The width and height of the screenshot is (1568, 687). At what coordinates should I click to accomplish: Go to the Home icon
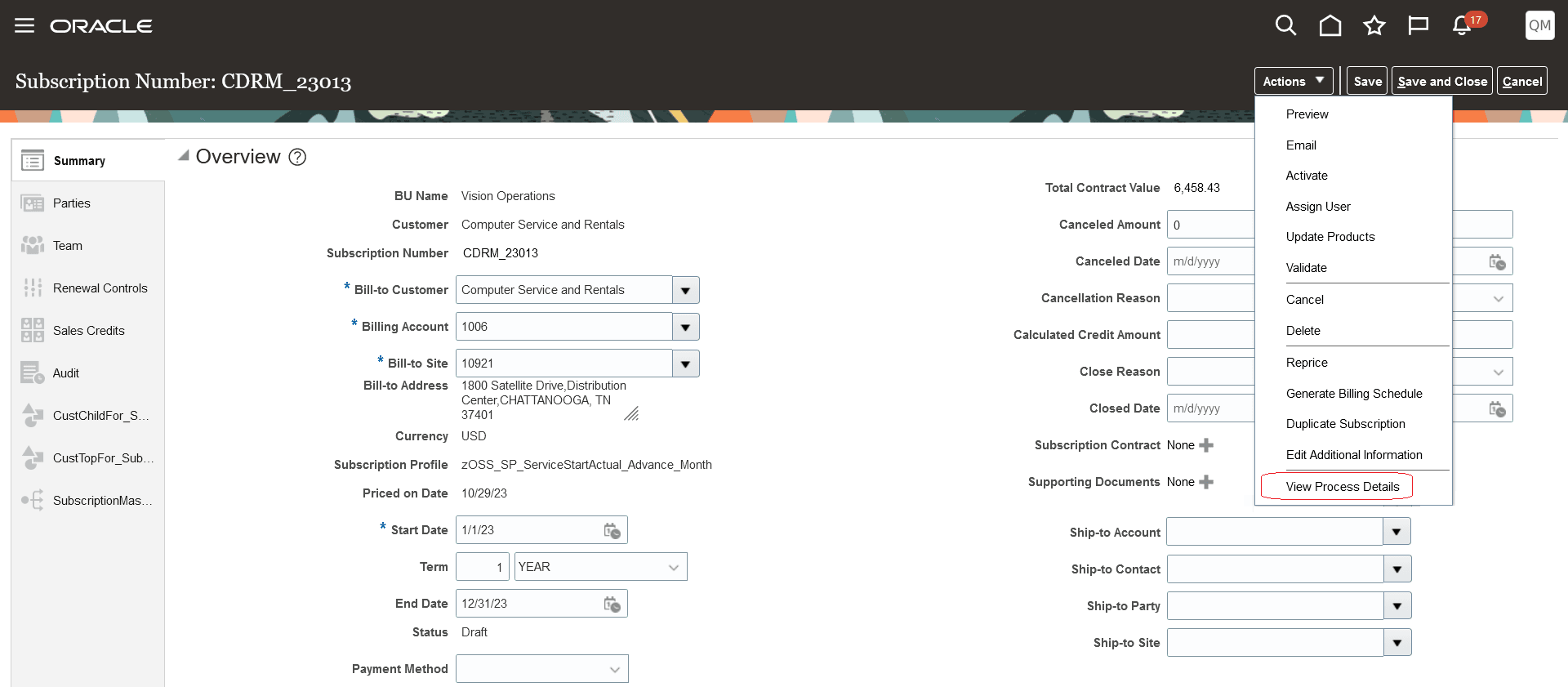(1330, 25)
